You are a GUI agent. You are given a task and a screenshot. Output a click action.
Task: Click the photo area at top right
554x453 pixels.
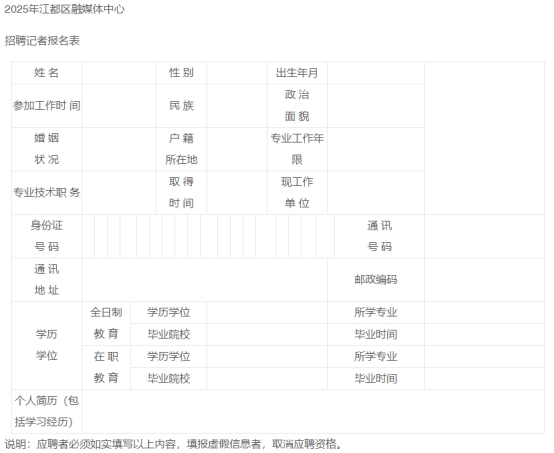tap(484, 138)
